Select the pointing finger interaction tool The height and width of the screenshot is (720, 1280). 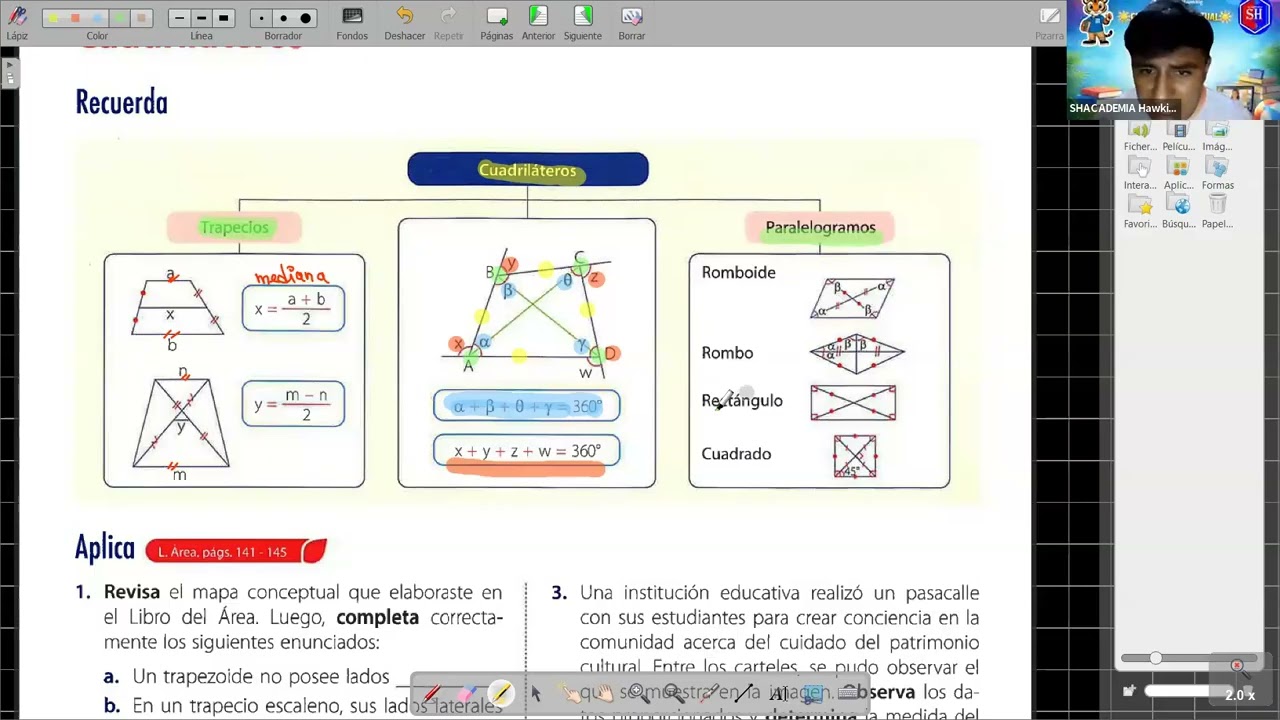(571, 693)
